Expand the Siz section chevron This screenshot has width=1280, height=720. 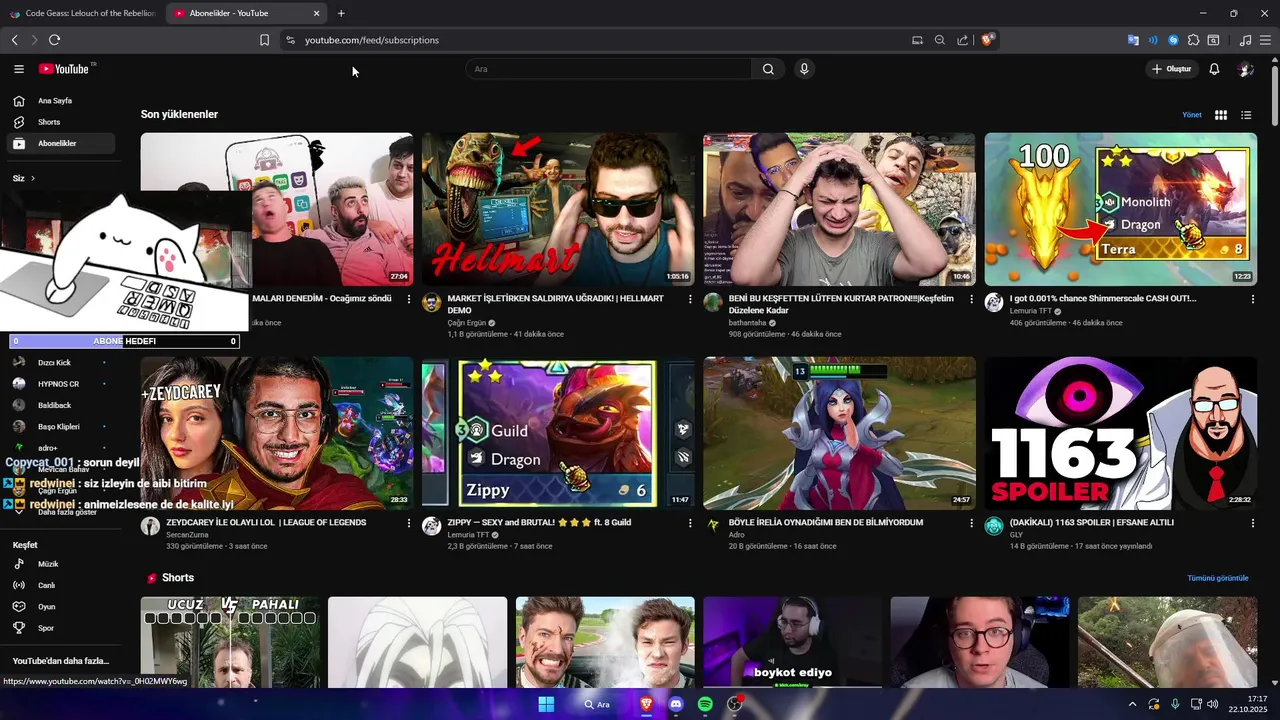point(32,179)
